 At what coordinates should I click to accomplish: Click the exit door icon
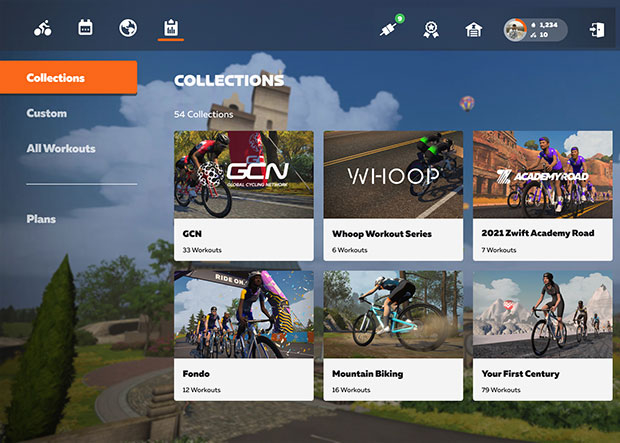598,29
